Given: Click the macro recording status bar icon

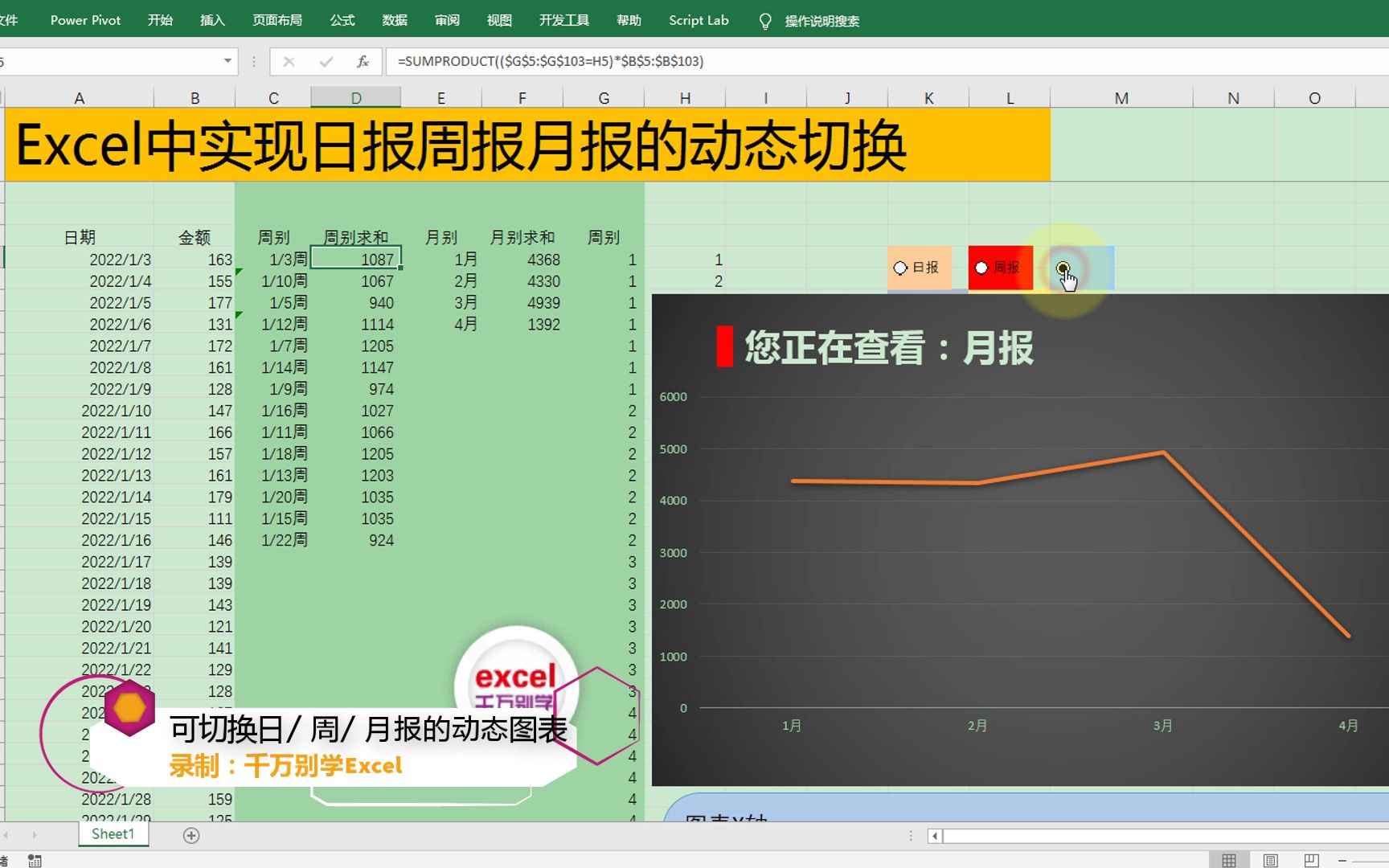Looking at the screenshot, I should click(x=35, y=861).
